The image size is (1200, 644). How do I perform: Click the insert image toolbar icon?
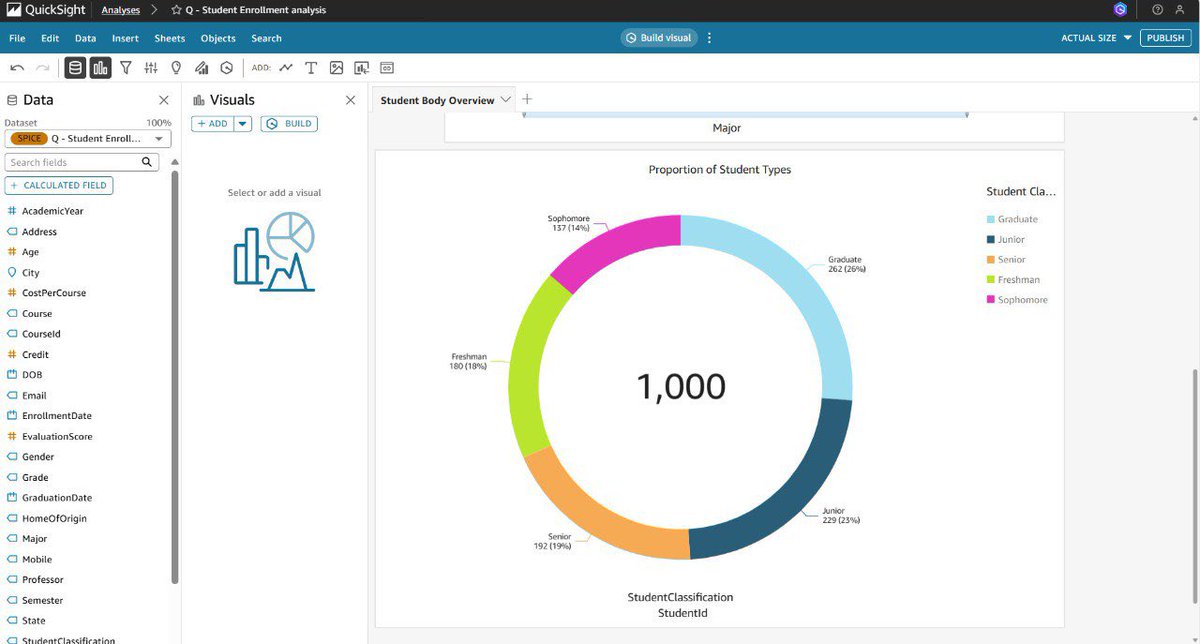[x=336, y=67]
